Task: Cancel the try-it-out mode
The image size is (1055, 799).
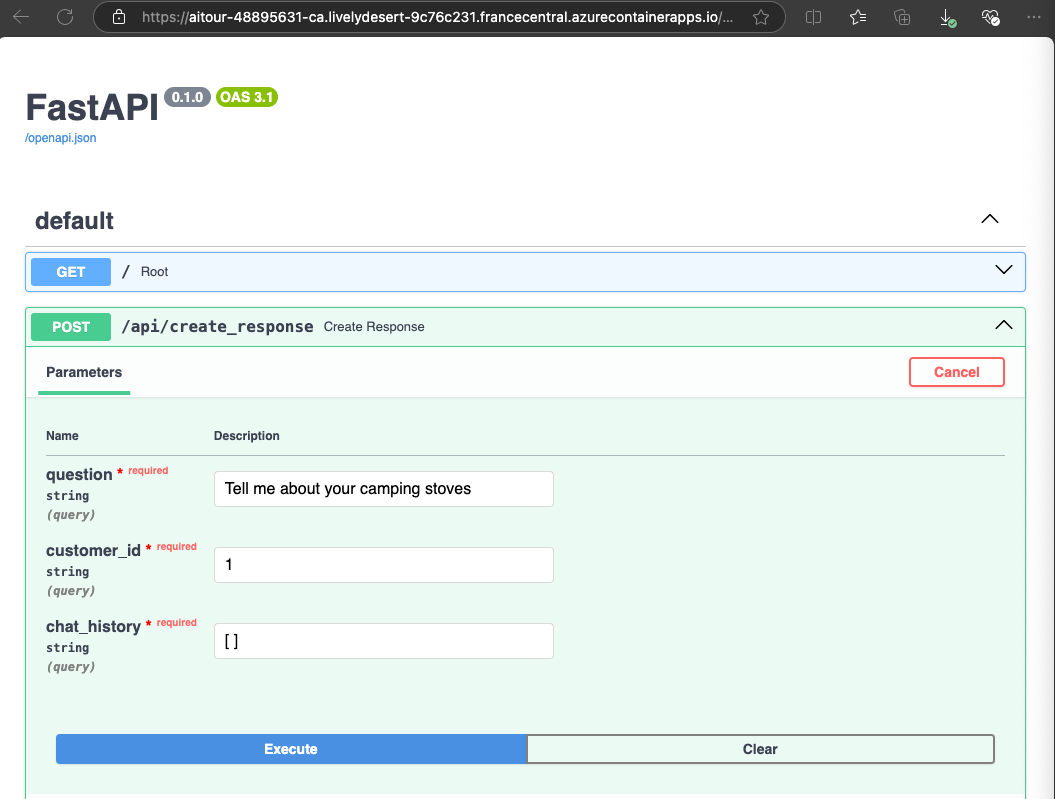Action: [956, 372]
